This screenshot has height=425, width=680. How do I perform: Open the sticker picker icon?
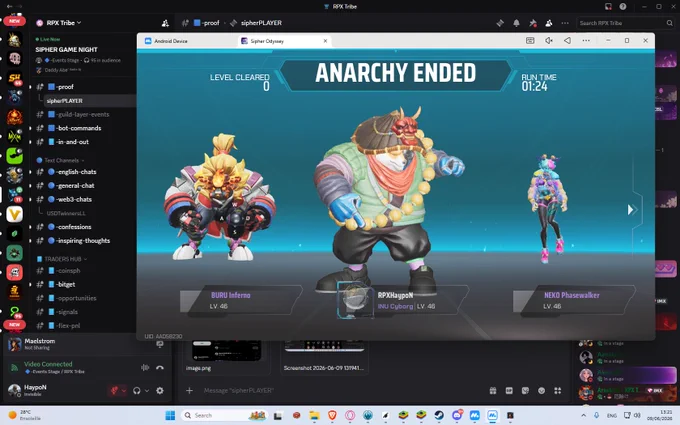[x=525, y=391]
